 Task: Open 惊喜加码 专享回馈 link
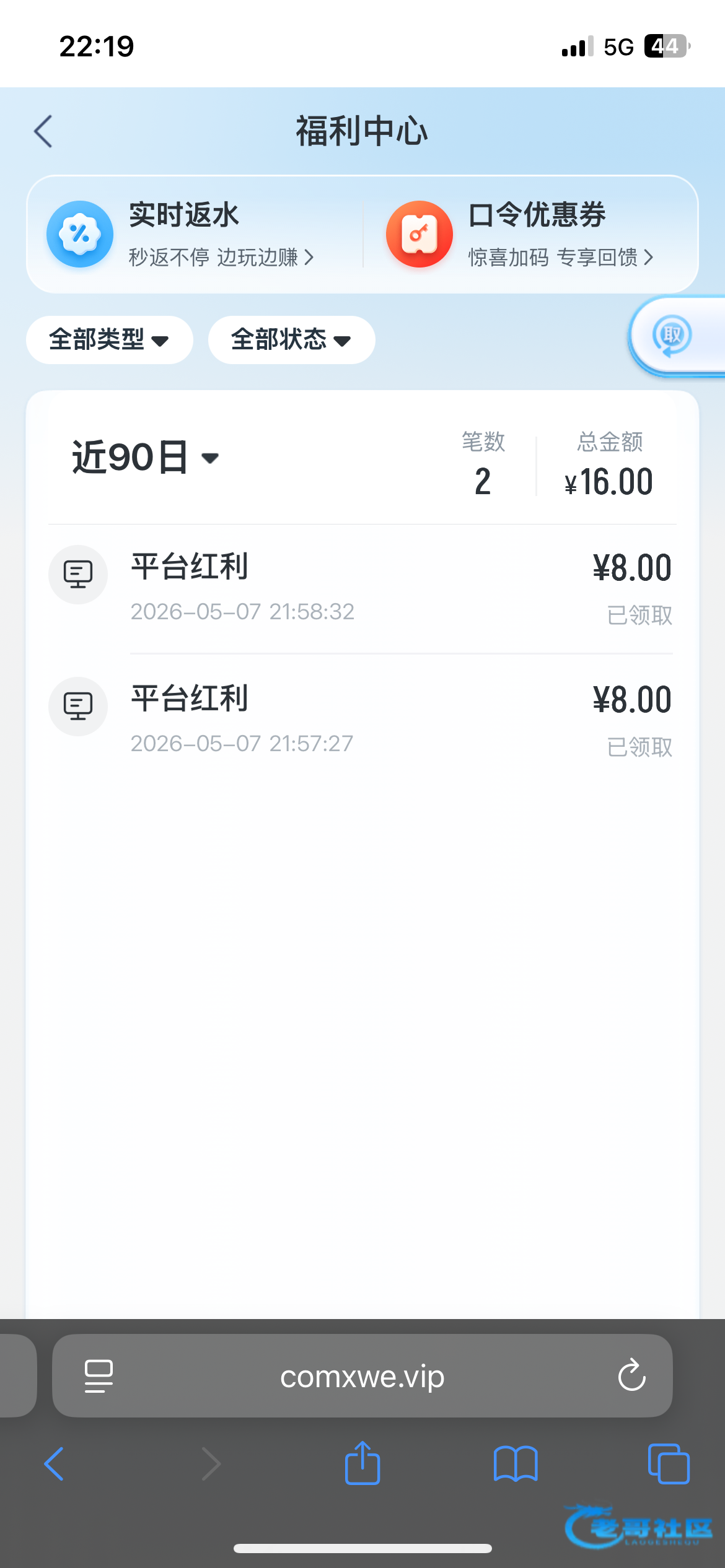[561, 257]
